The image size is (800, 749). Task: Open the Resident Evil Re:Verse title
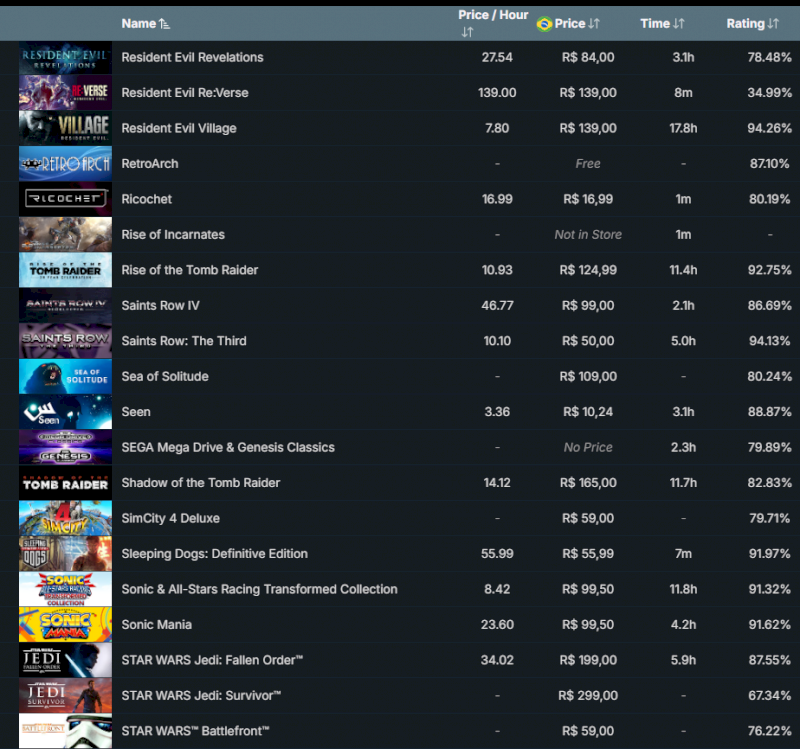[185, 93]
